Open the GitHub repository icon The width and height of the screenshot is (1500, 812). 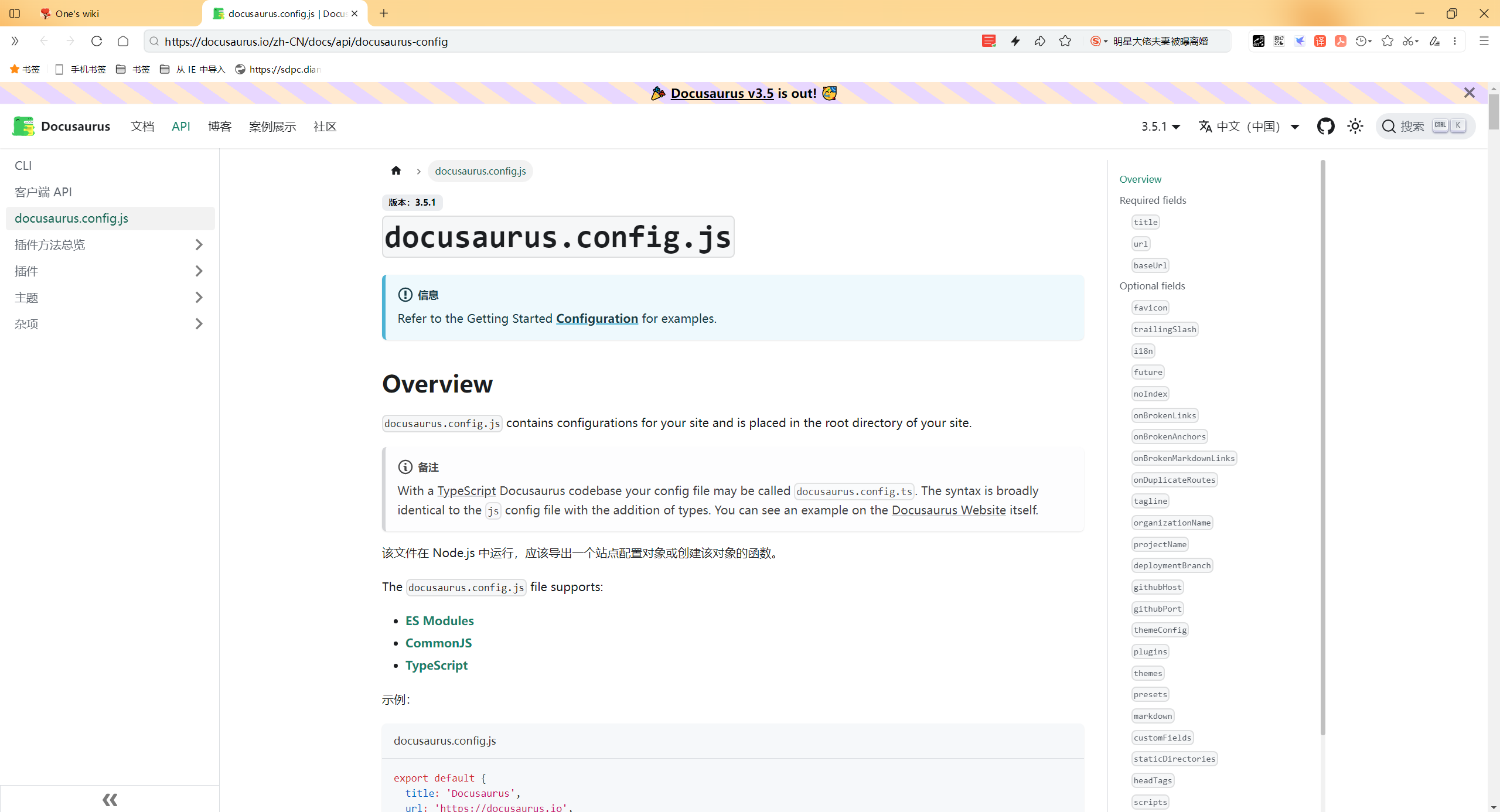coord(1325,126)
